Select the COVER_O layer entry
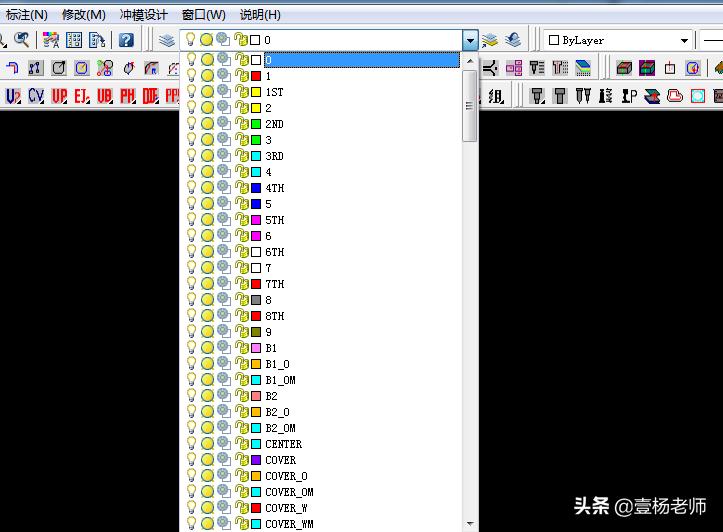Viewport: 723px width, 532px height. [286, 476]
